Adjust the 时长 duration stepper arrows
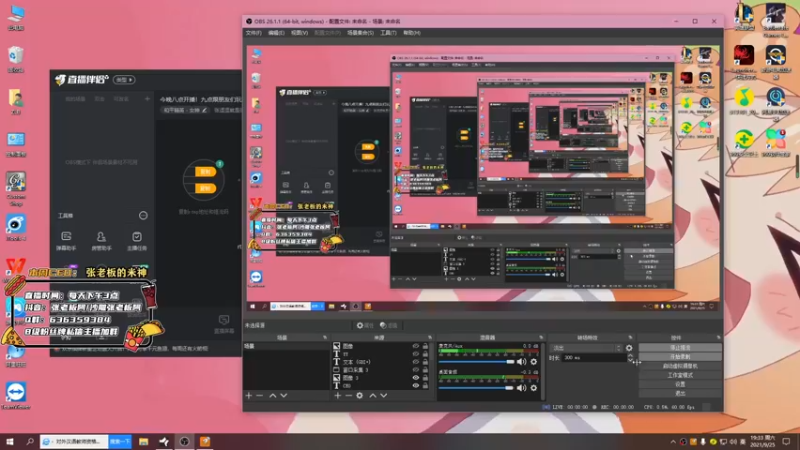 (x=631, y=358)
